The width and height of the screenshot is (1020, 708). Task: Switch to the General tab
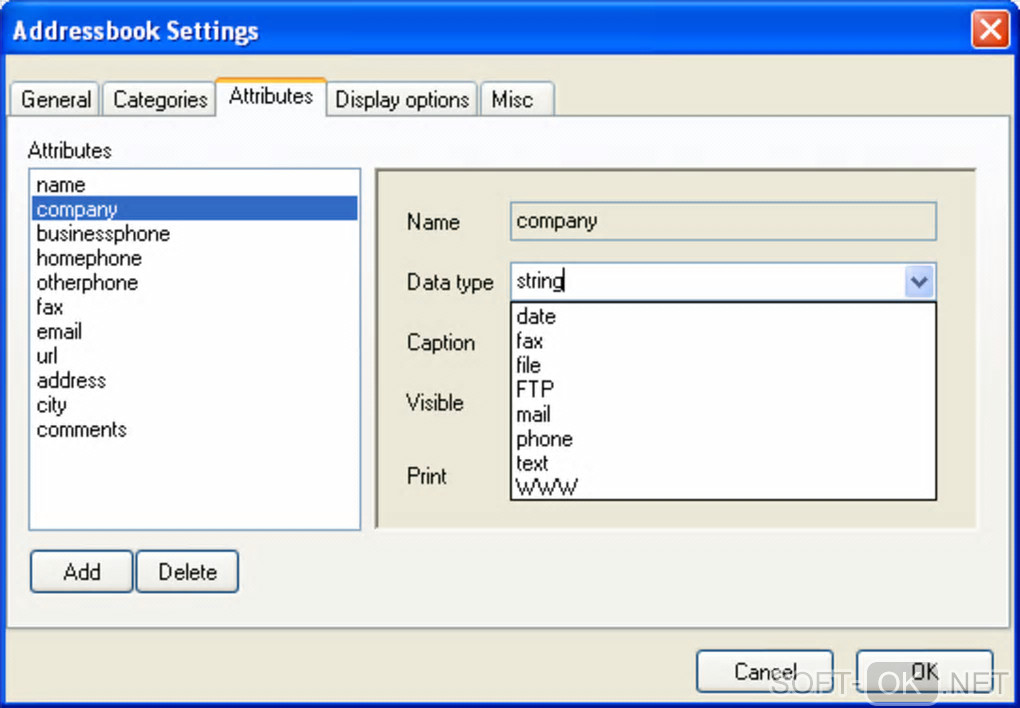(56, 100)
